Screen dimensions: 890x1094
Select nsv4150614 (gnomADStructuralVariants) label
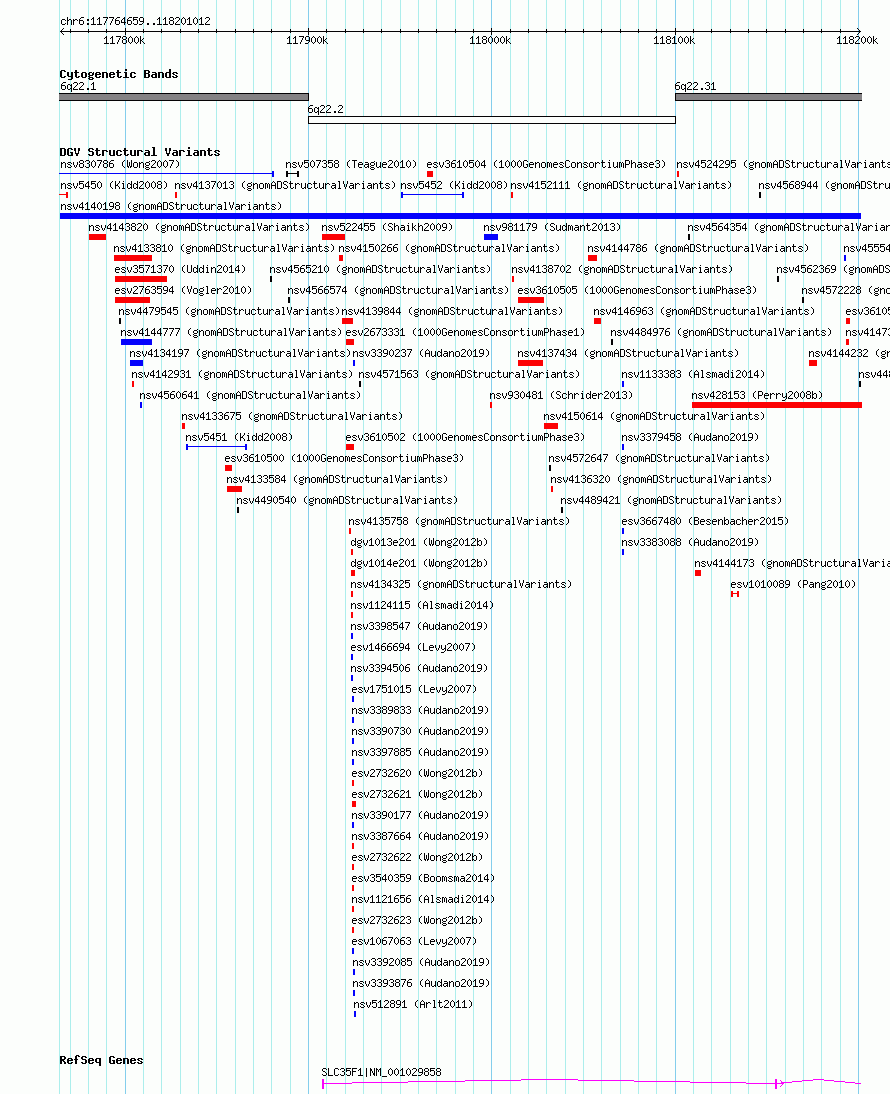pos(654,417)
